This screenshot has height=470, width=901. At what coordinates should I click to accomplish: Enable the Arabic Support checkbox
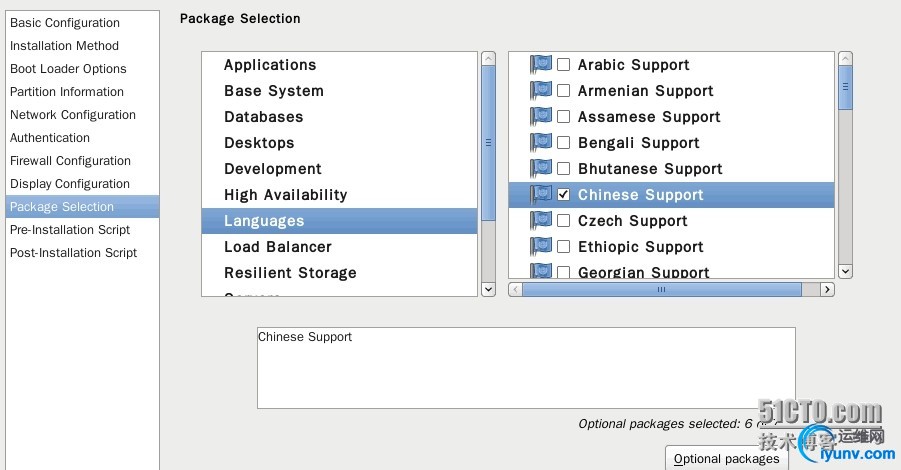(x=564, y=65)
